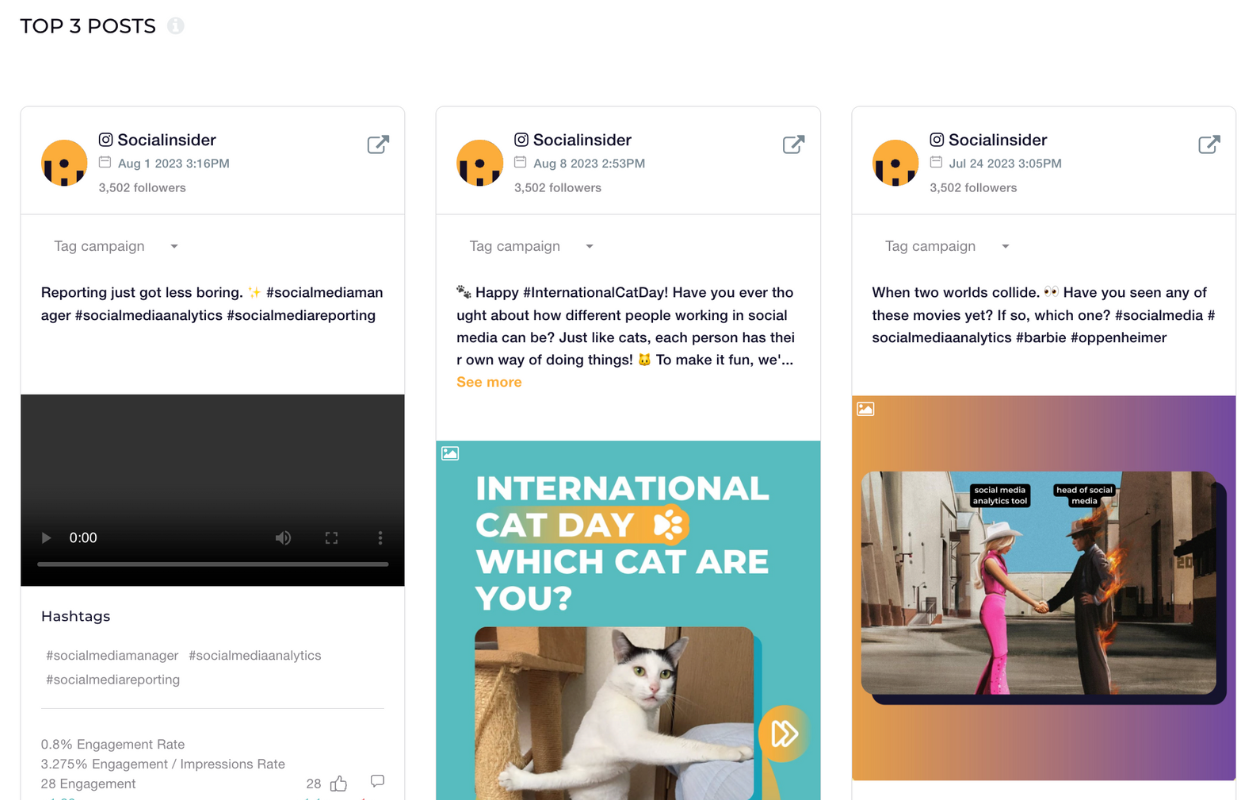
Task: Click the 'Happy #InternationalCatDay' caption text
Action: (x=626, y=326)
